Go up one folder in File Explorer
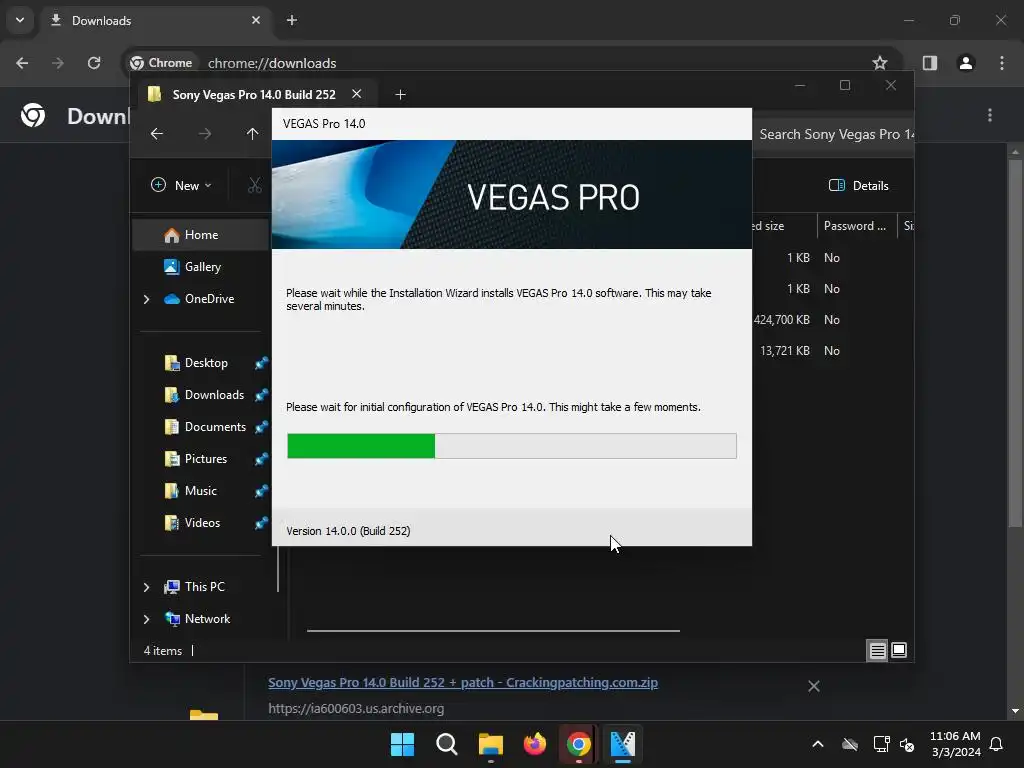 (252, 134)
